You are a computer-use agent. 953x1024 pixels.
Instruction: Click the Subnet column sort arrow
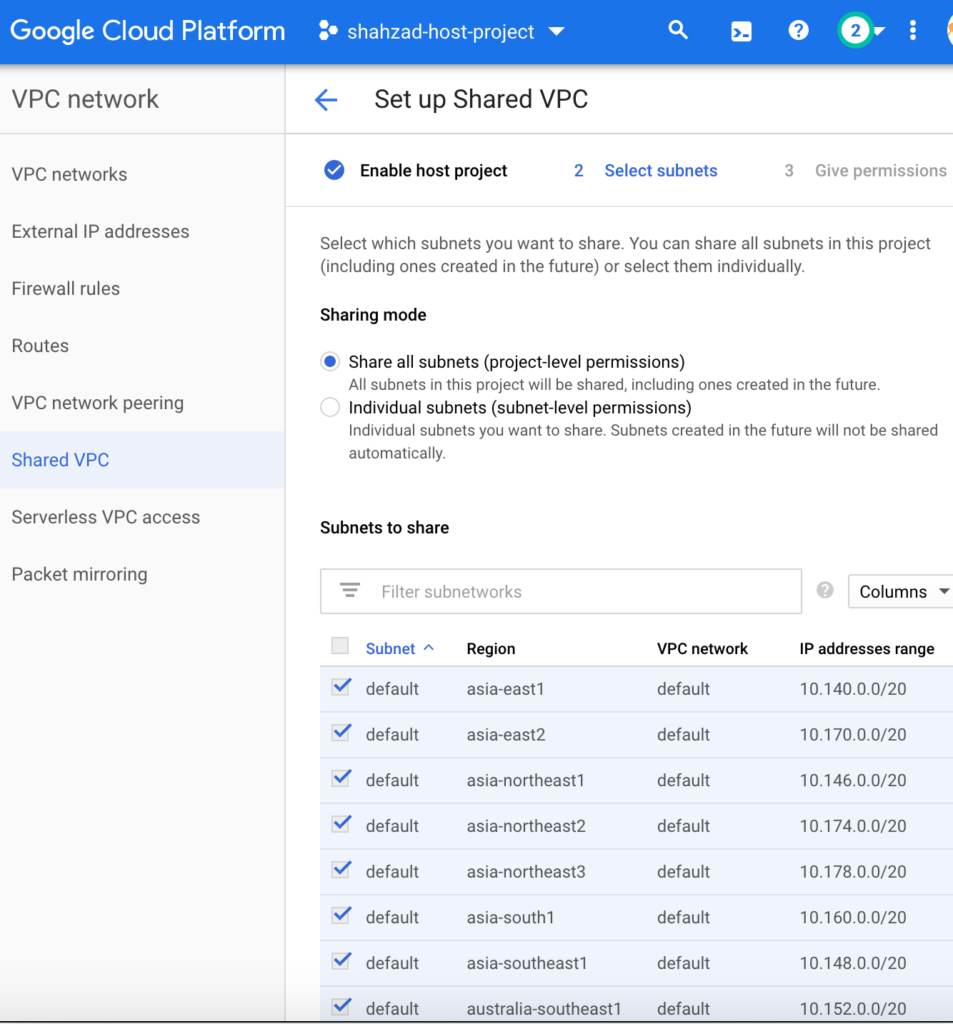[428, 648]
